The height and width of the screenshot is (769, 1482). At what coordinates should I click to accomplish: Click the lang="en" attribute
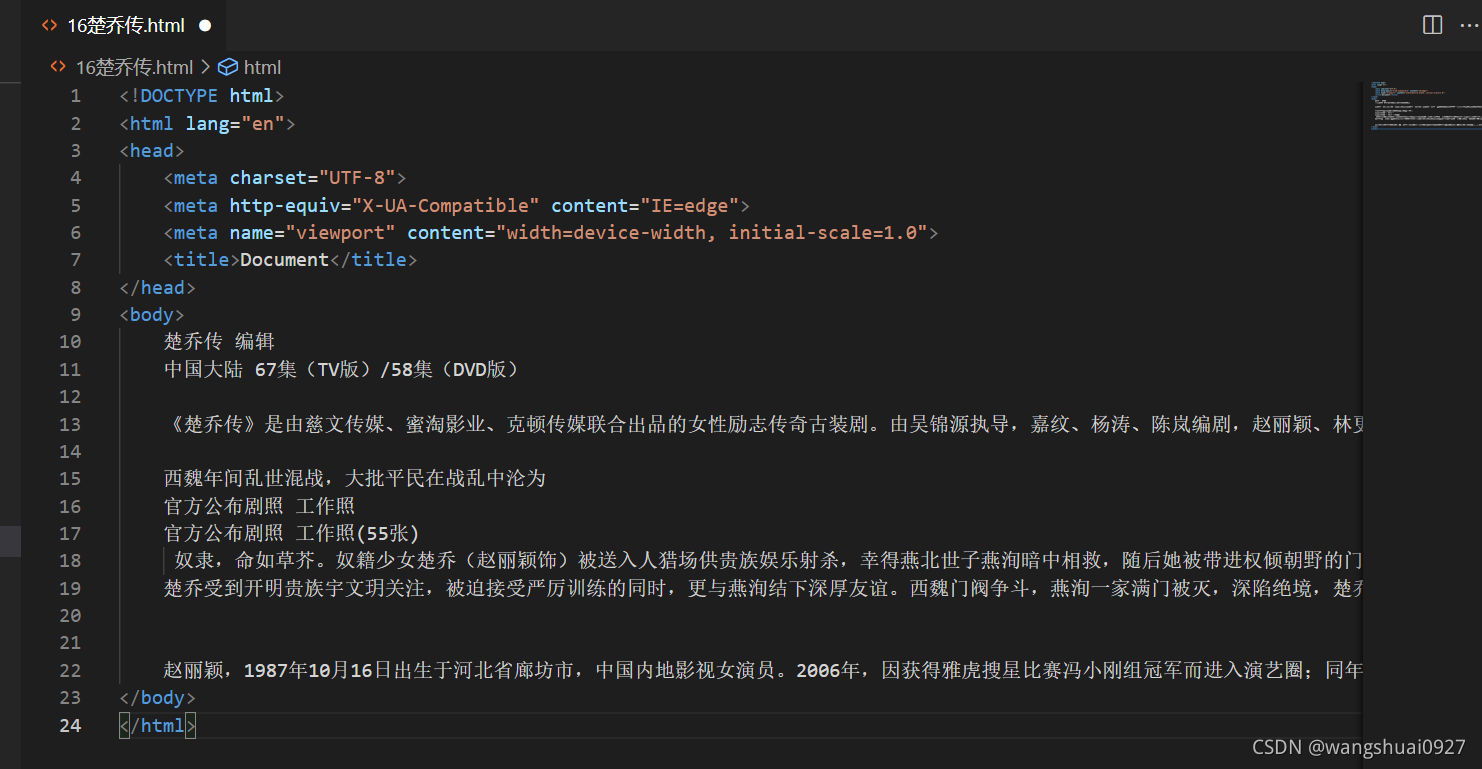tap(235, 123)
